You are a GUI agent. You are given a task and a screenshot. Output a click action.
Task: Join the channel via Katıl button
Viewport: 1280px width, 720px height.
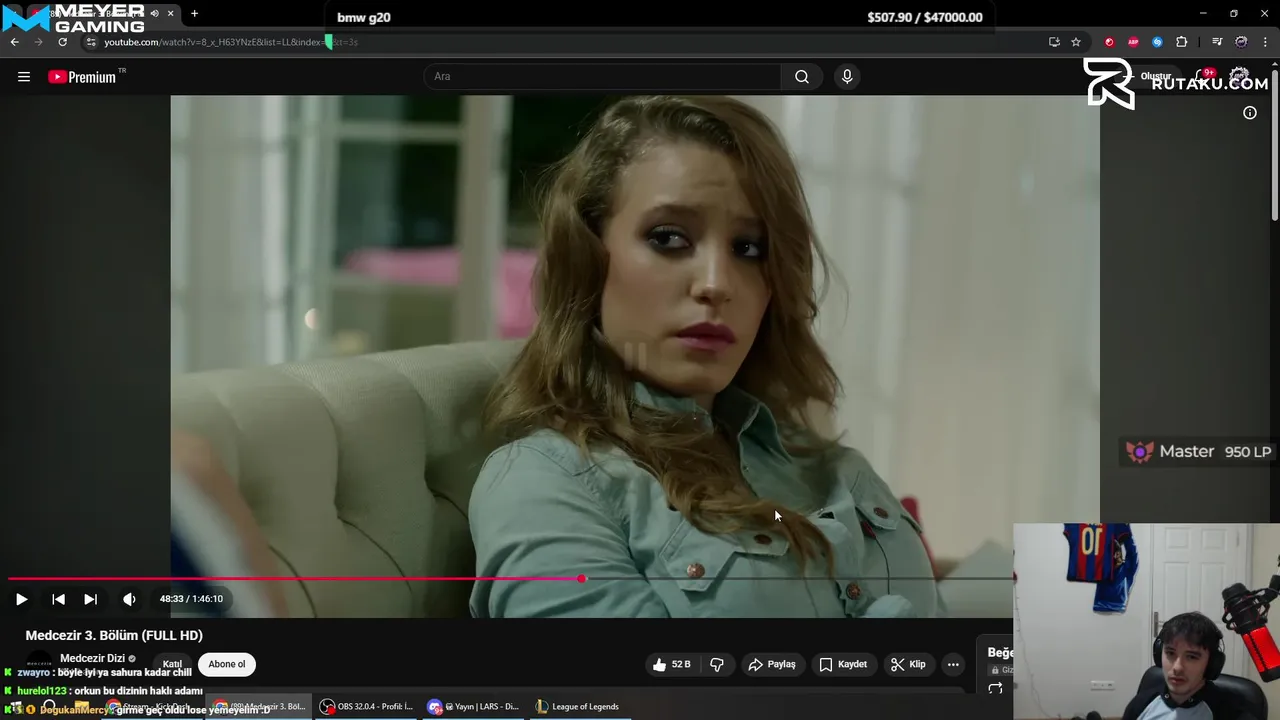173,664
